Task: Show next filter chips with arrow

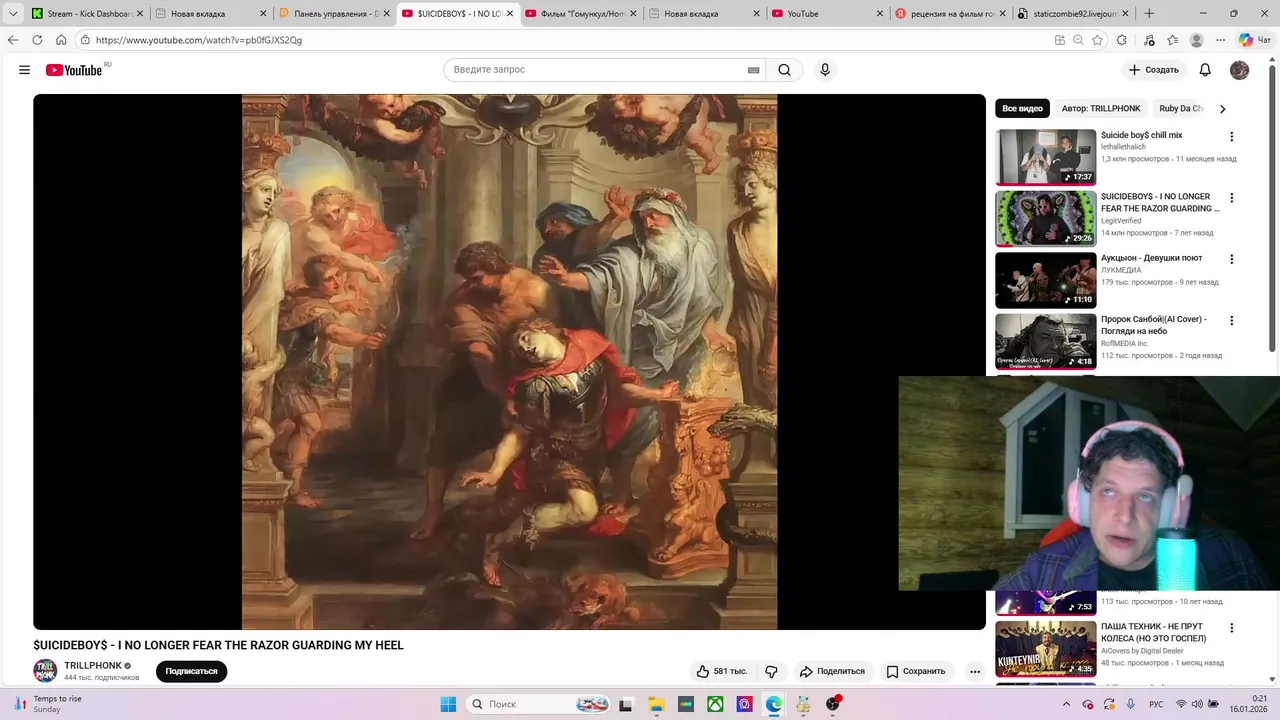Action: coord(1222,109)
